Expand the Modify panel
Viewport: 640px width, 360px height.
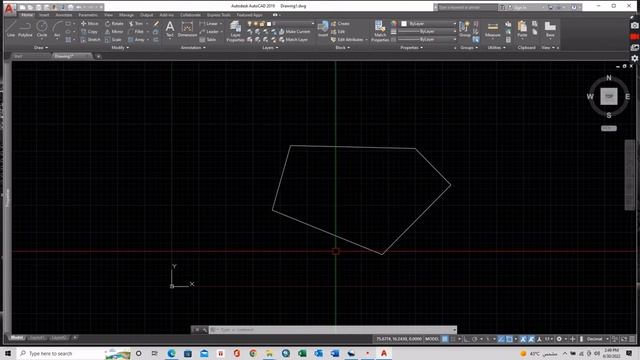pos(120,48)
